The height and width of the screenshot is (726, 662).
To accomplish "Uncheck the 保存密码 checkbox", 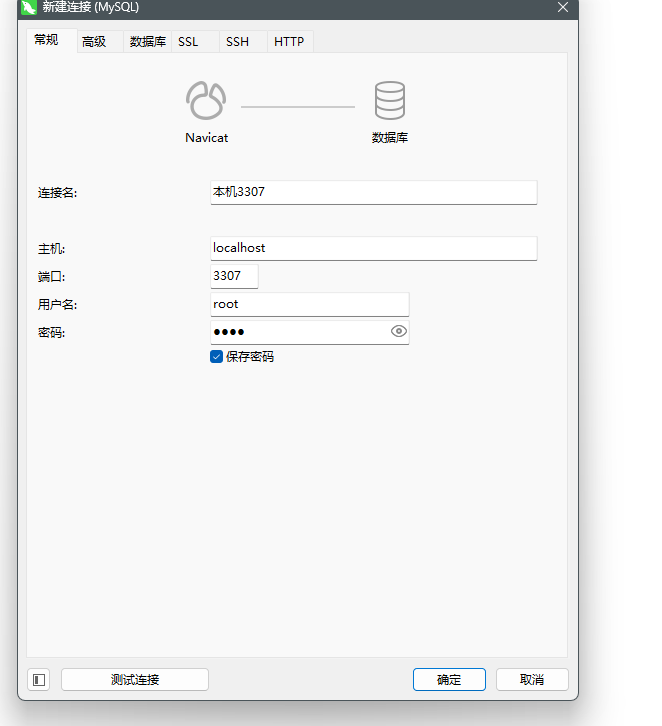I will click(x=216, y=356).
